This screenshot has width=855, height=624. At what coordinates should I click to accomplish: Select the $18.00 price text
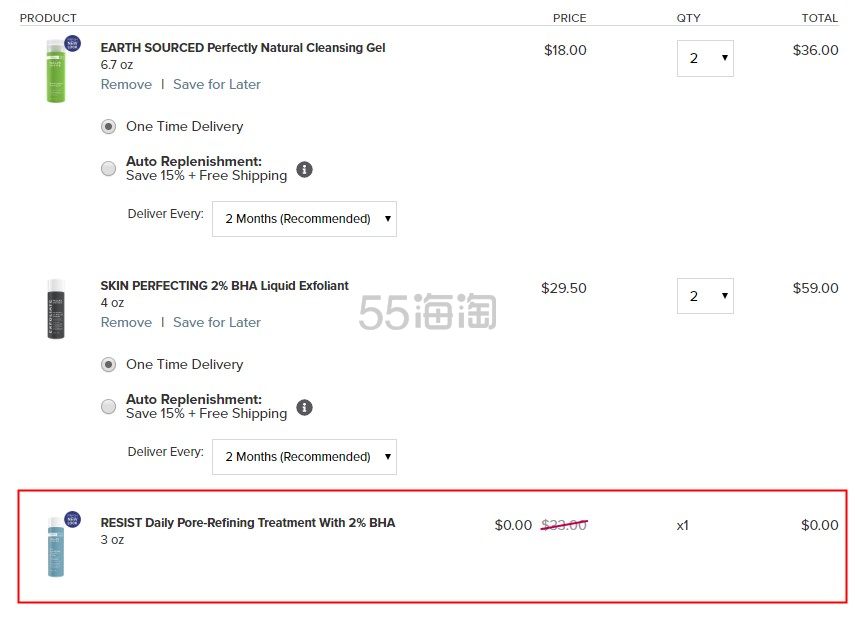pos(565,50)
